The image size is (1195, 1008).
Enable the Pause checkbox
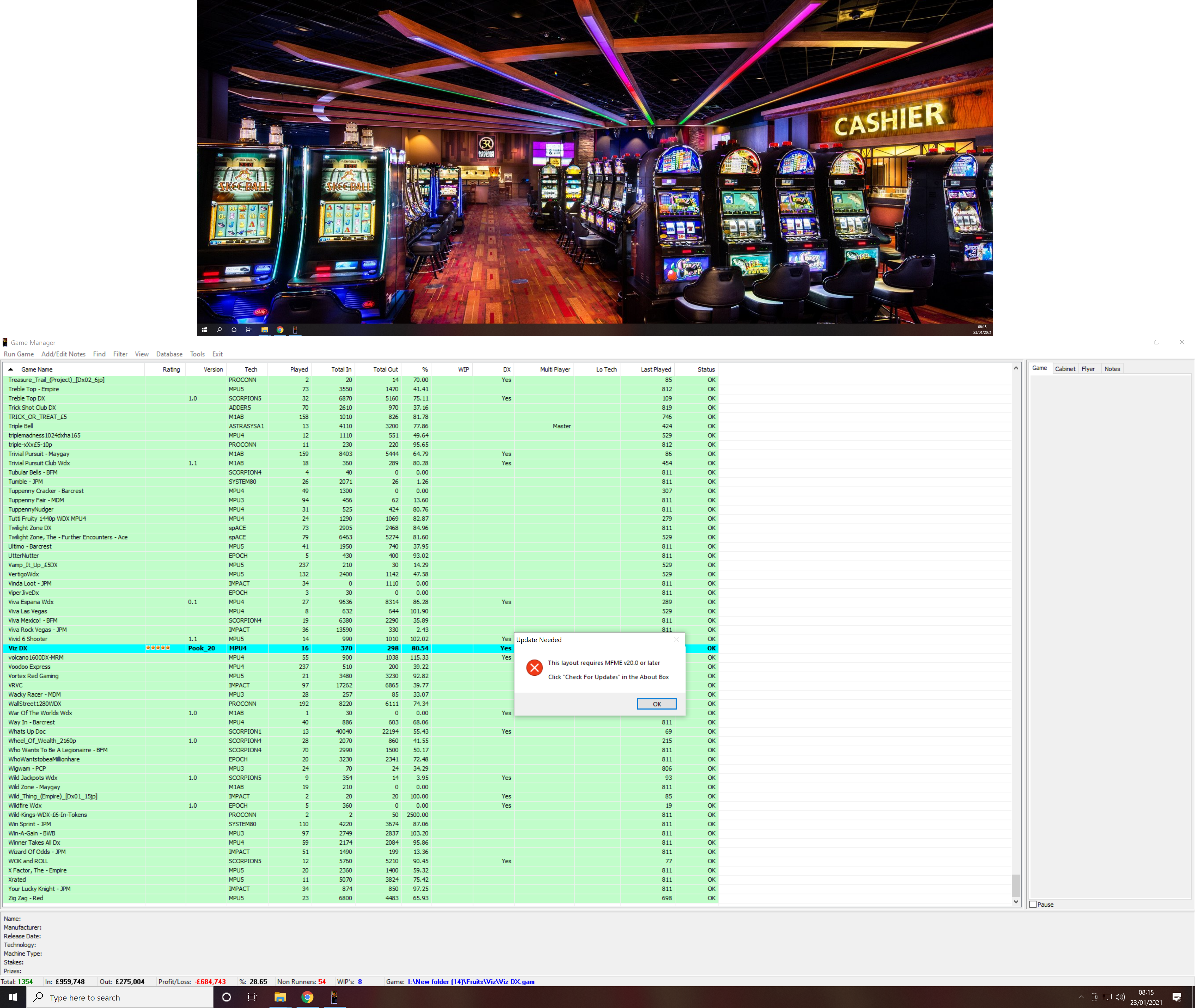1033,905
